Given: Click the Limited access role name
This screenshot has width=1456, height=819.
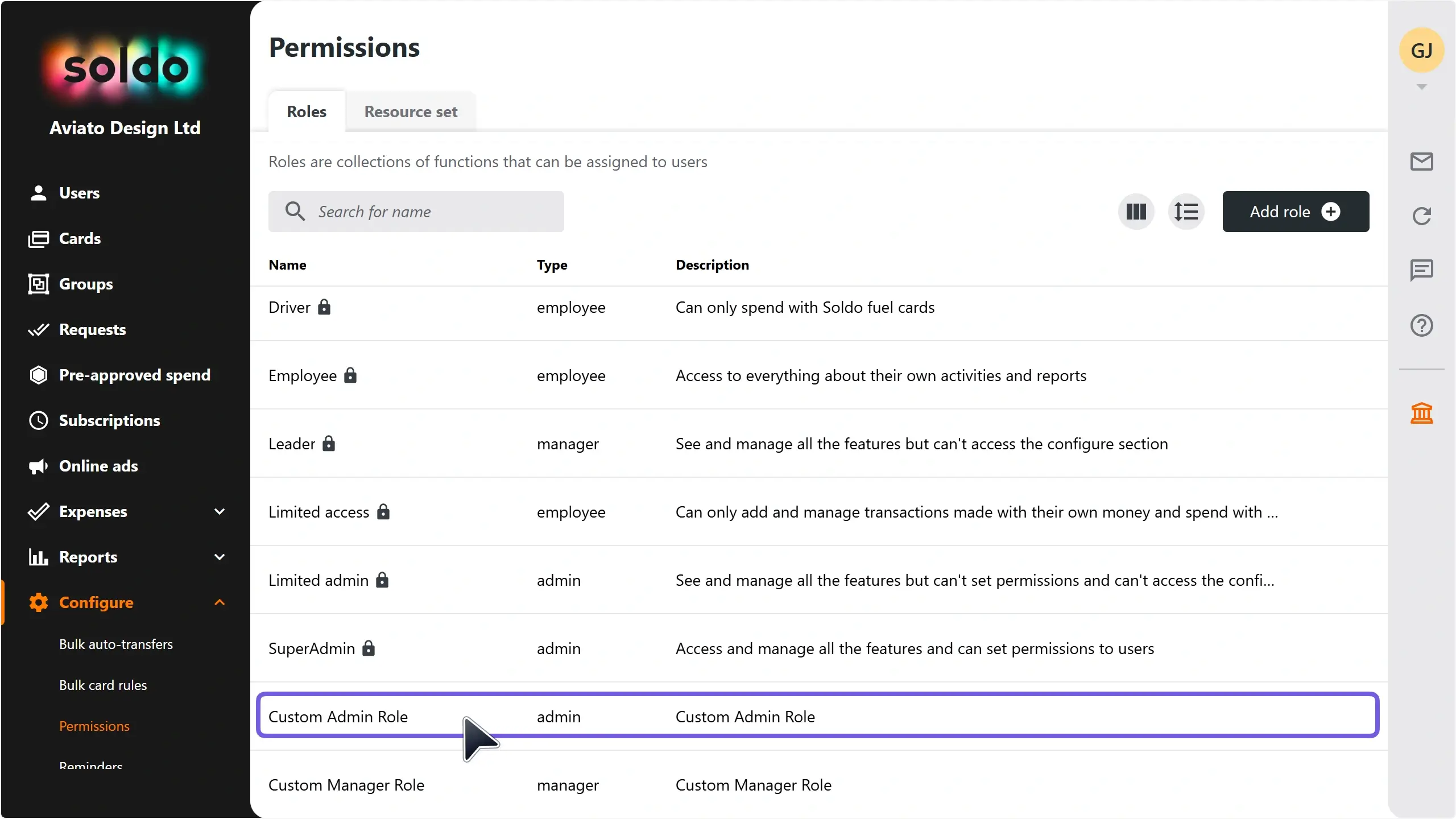Looking at the screenshot, I should tap(319, 512).
